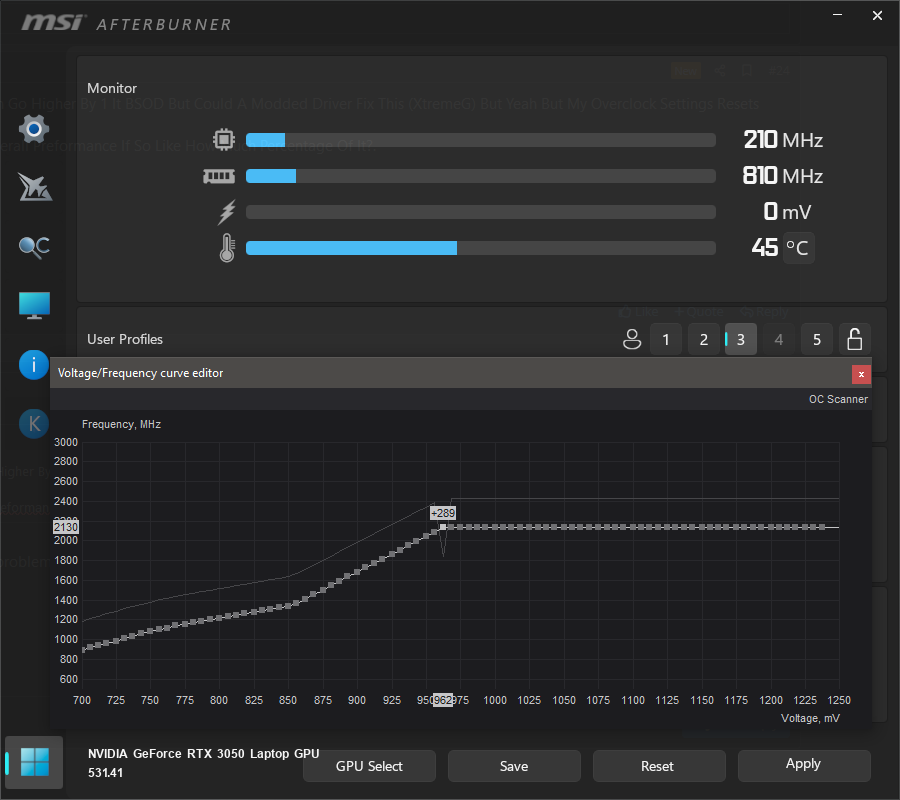Click the Windows logo startup icon

(x=34, y=762)
